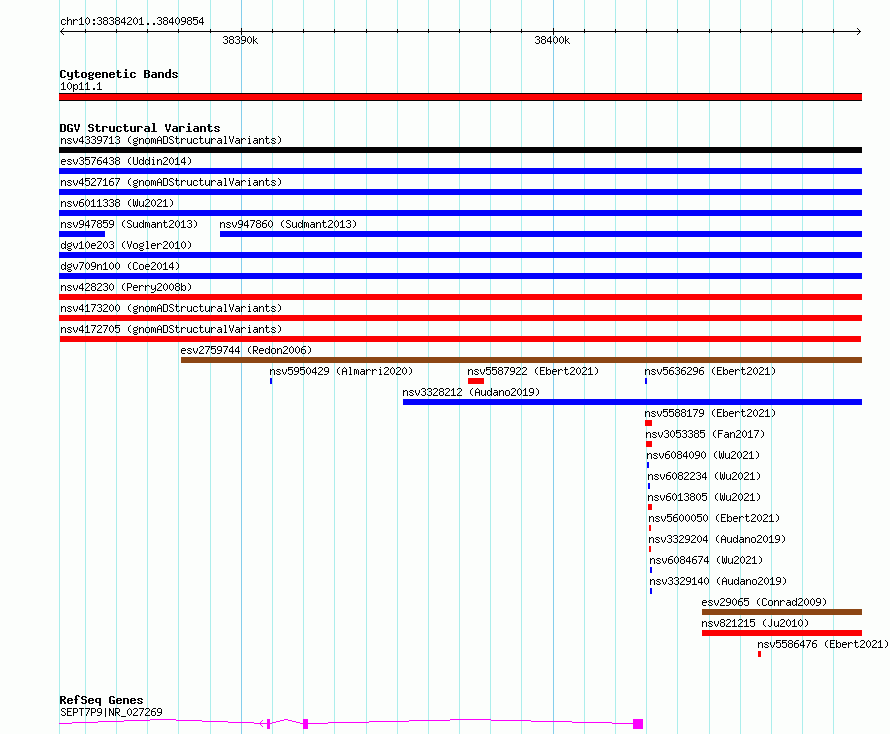Select nsv5950429 (Almarri2020) label
Image resolution: width=890 pixels, height=734 pixels.
pyautogui.click(x=341, y=371)
